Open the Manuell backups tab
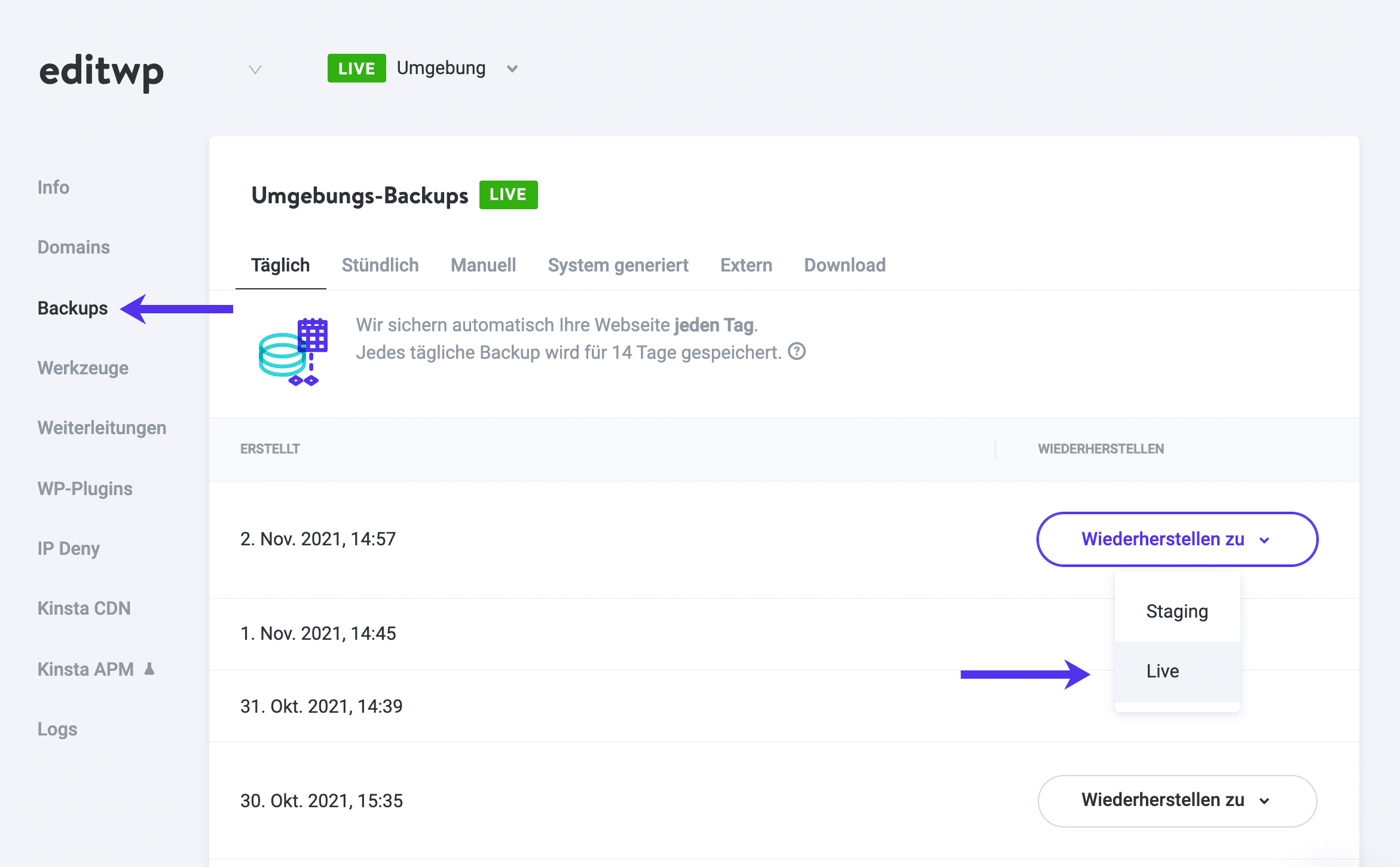 (x=483, y=265)
